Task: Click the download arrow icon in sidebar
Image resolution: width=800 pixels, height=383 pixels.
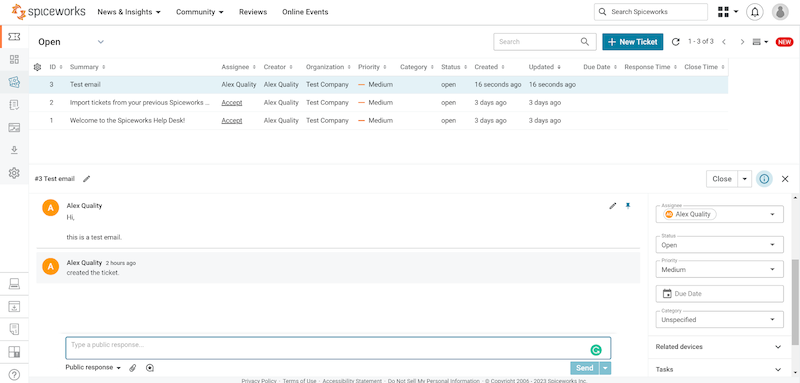Action: click(x=14, y=150)
